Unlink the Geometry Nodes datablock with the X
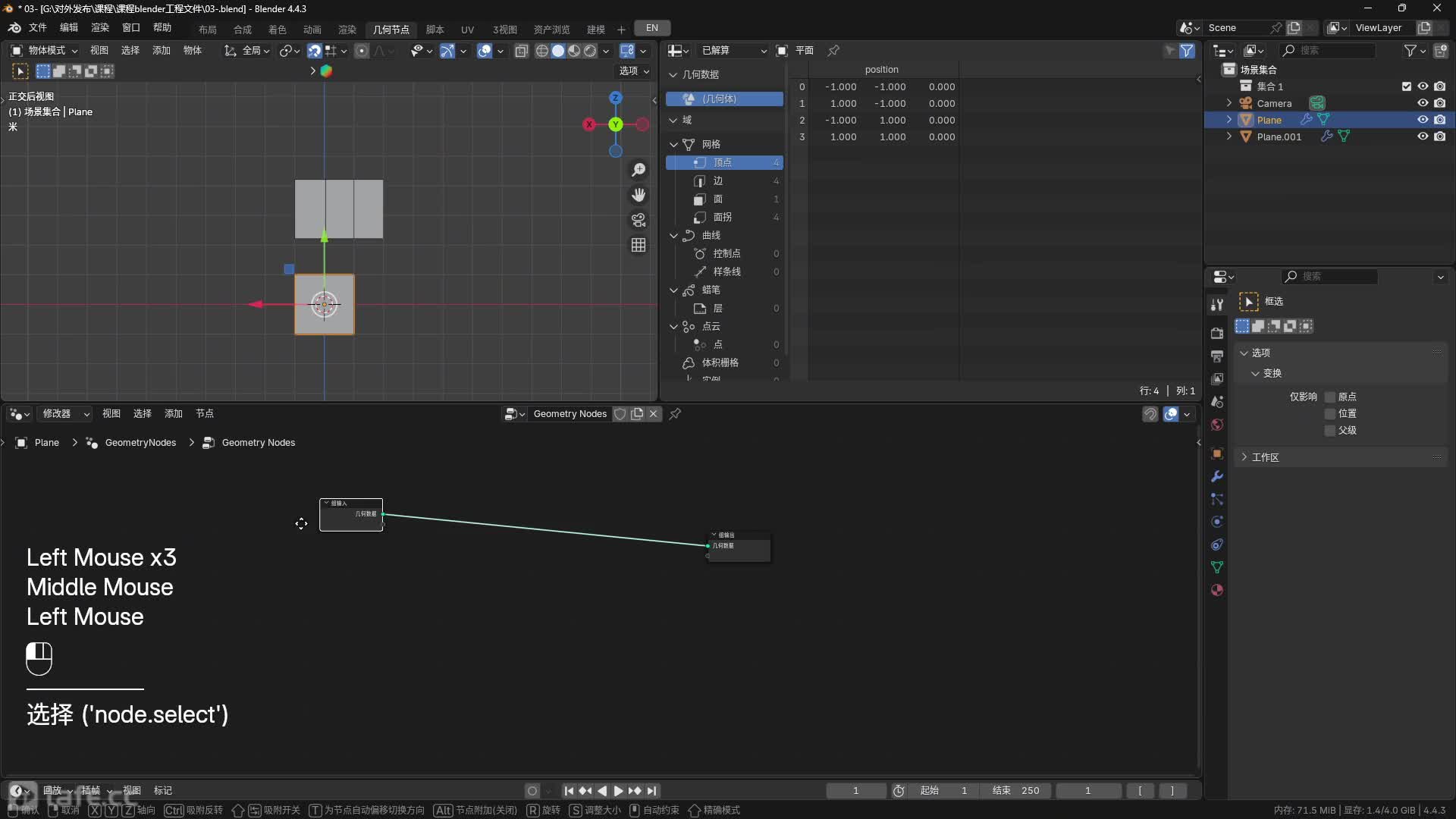This screenshot has height=819, width=1456. pos(653,413)
